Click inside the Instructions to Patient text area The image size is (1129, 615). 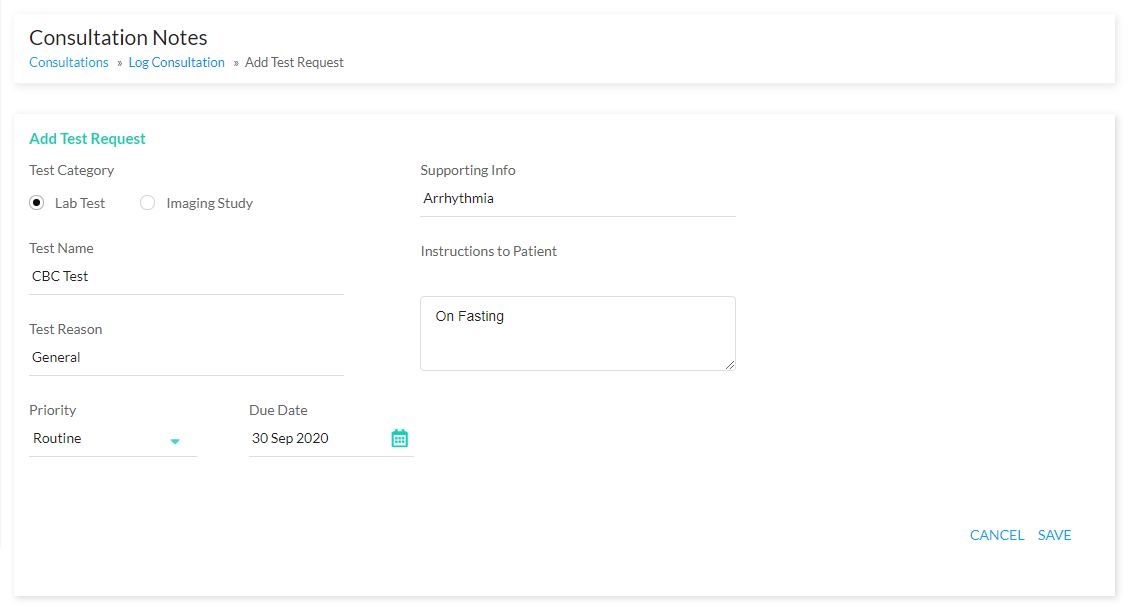point(577,333)
